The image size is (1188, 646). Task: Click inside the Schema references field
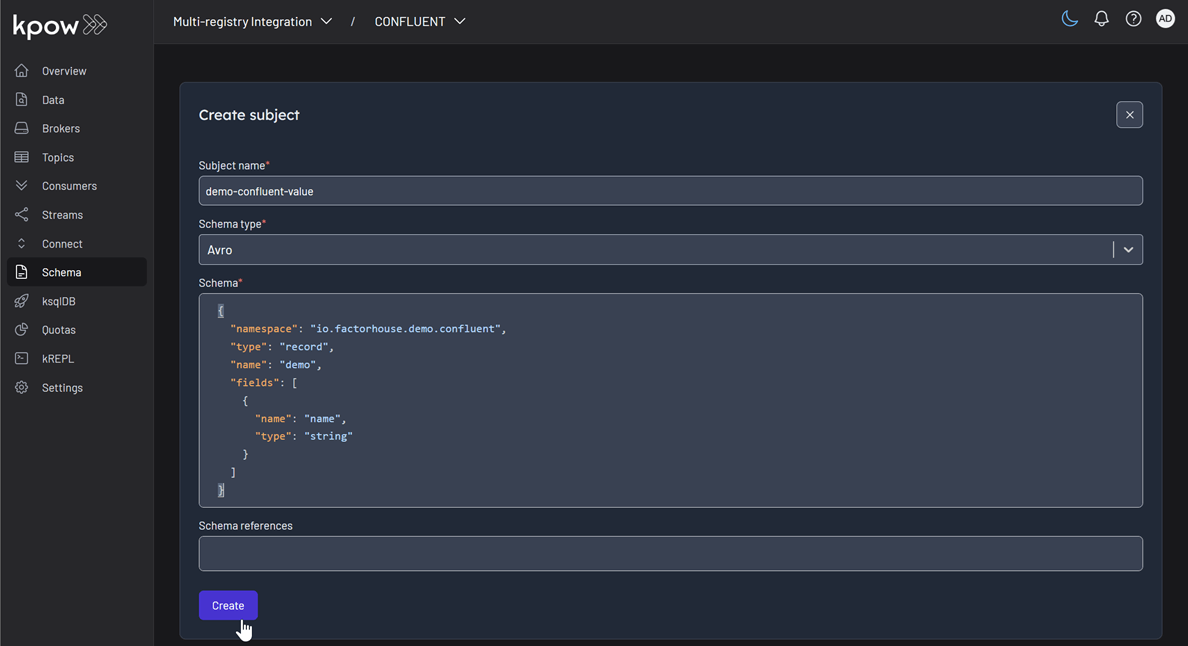670,553
